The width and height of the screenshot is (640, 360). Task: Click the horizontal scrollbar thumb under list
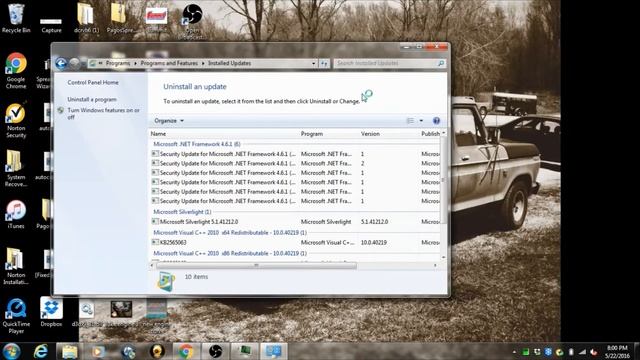click(x=256, y=266)
